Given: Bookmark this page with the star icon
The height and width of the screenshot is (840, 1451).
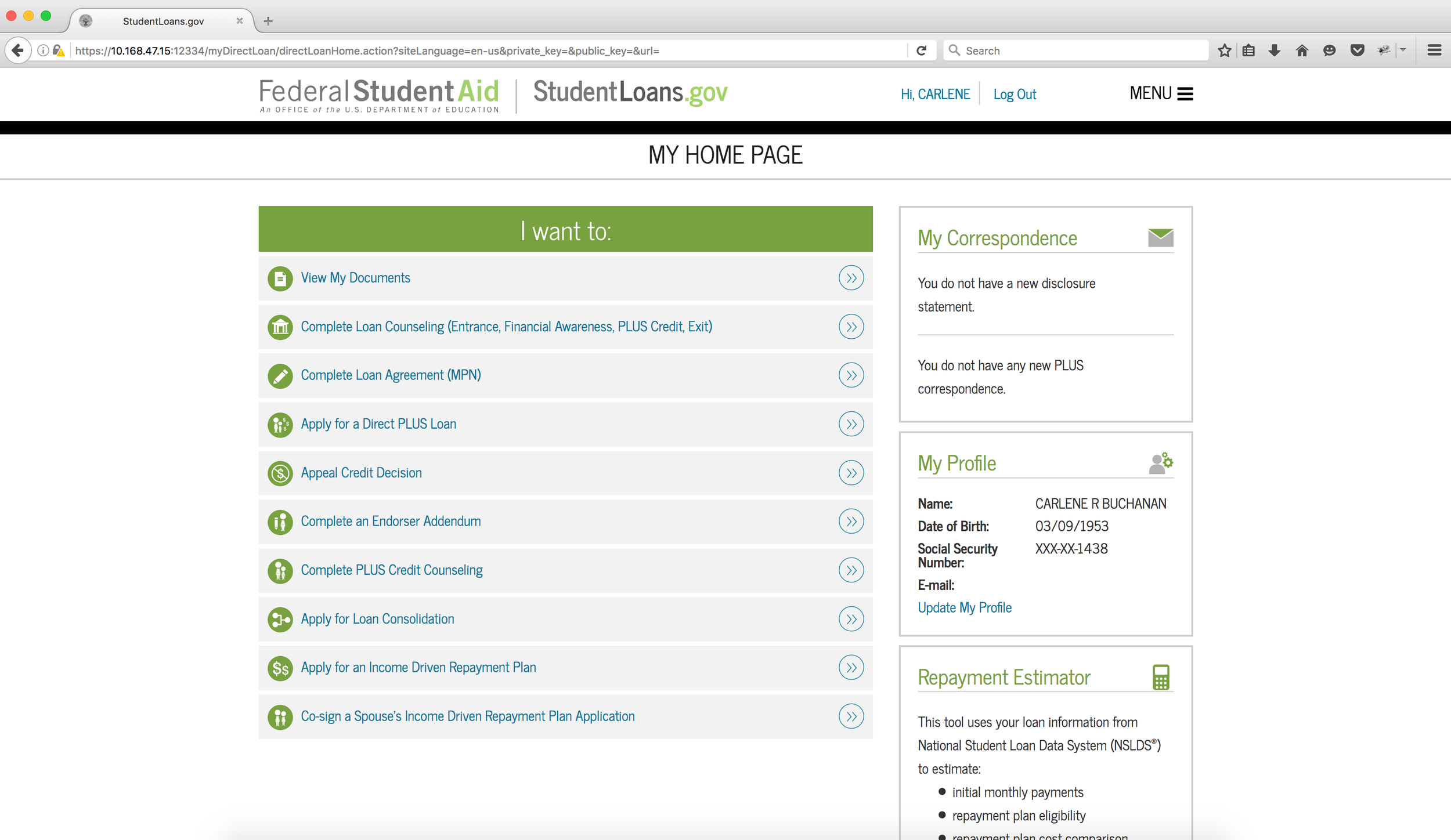Looking at the screenshot, I should (x=1224, y=51).
